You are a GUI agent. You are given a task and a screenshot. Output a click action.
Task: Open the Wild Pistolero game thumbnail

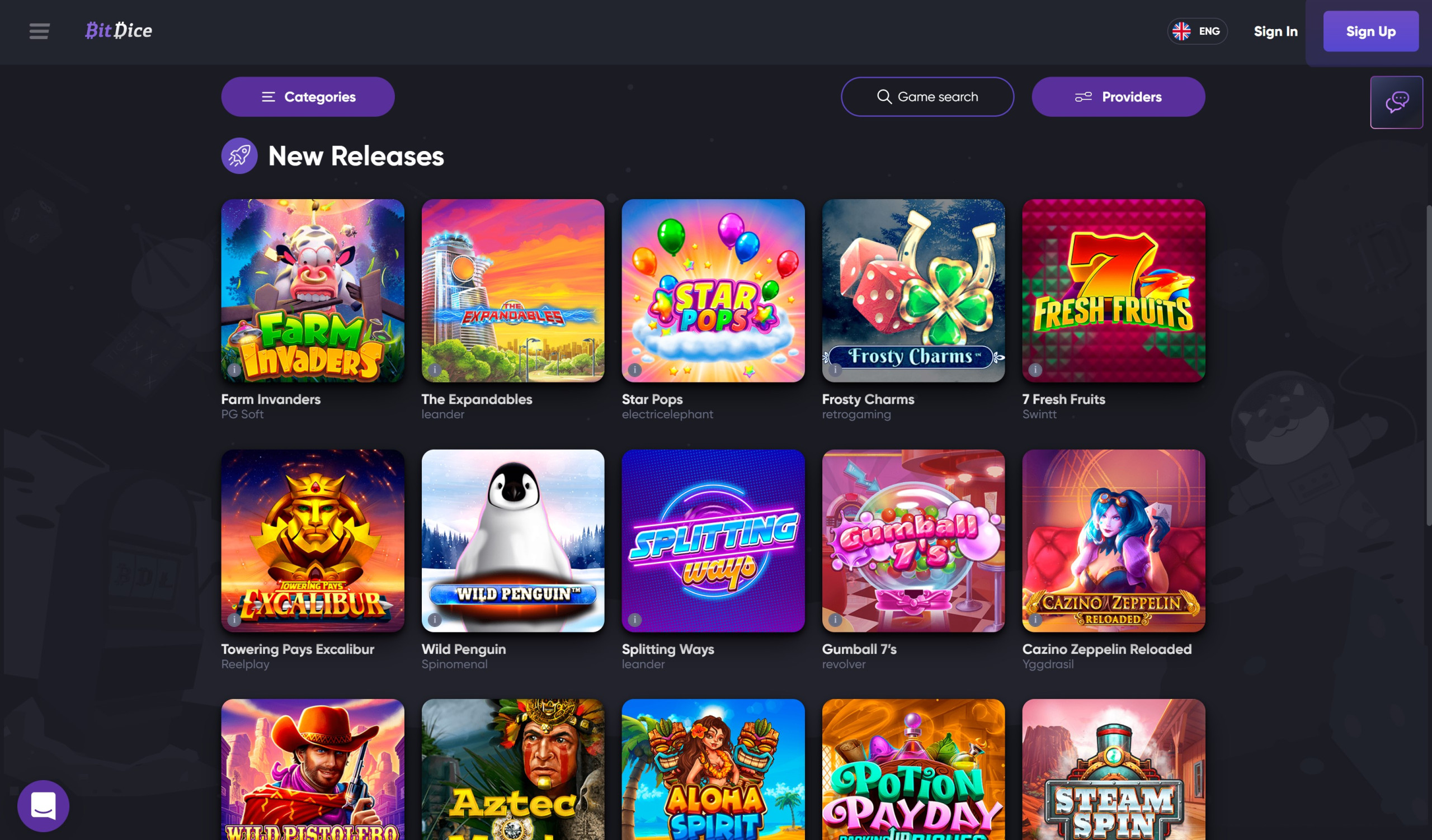(313, 770)
